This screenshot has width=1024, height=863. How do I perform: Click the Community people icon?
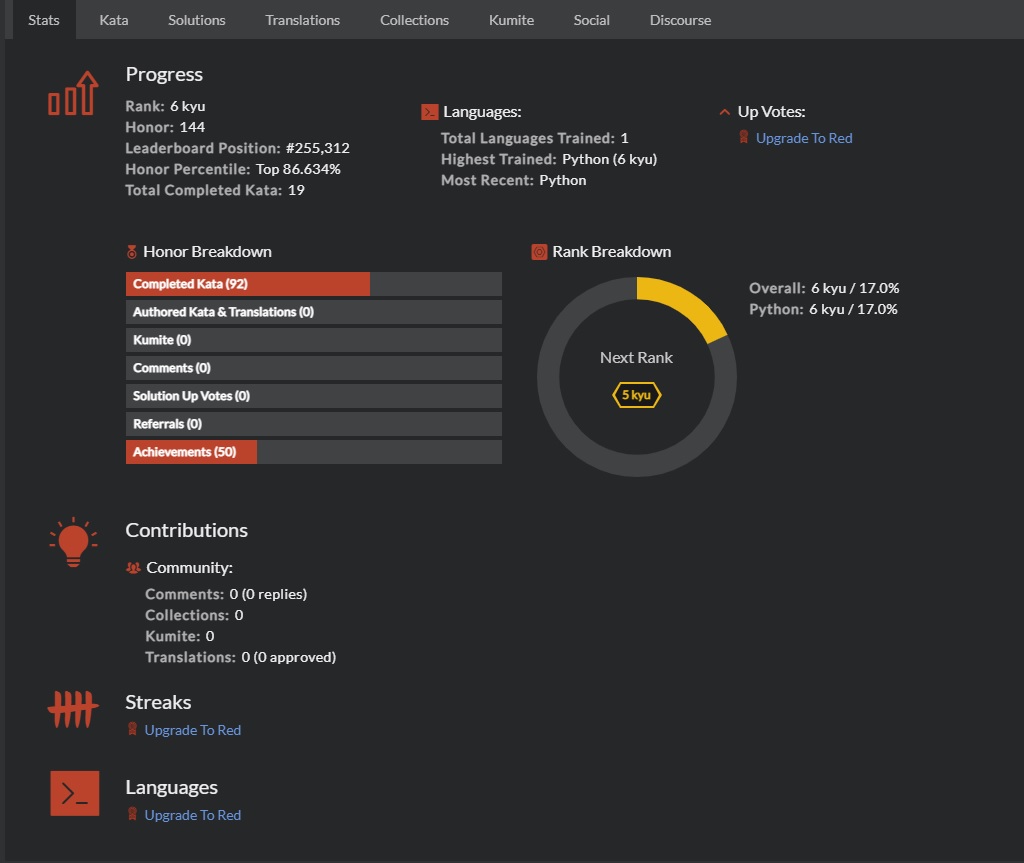click(x=133, y=568)
